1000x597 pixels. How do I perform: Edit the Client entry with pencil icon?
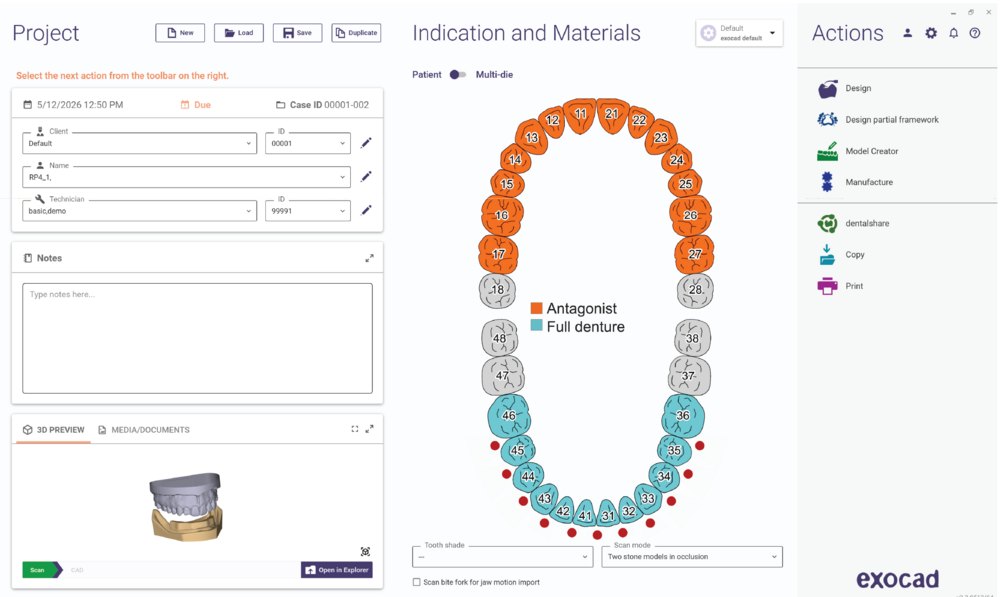(x=366, y=143)
